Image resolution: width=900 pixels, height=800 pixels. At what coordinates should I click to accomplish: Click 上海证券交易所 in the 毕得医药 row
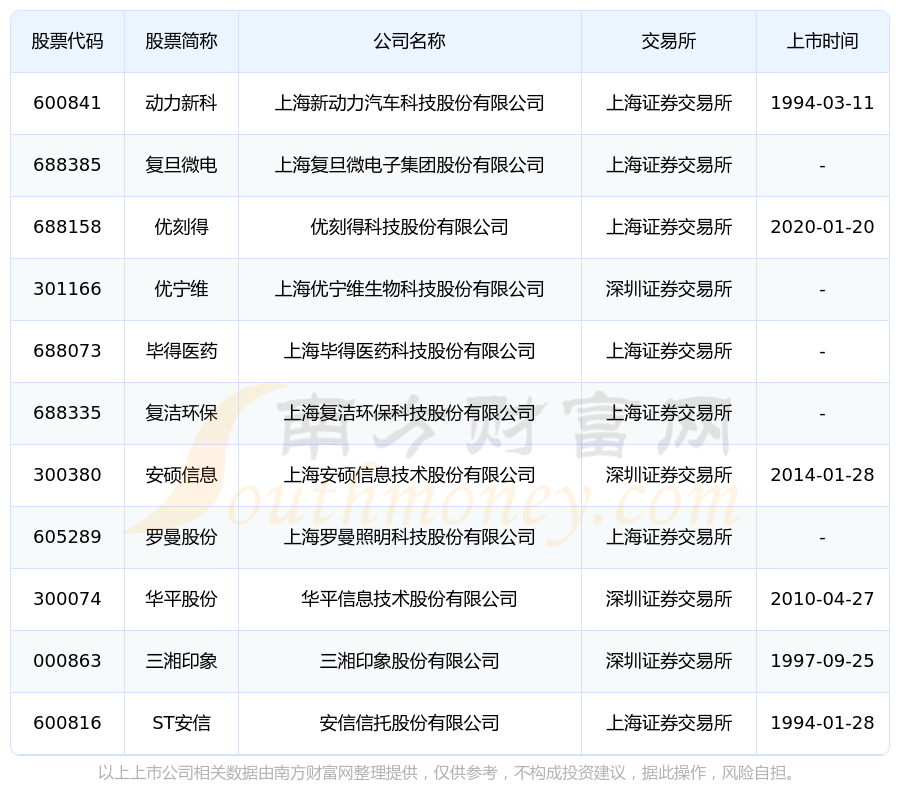click(x=669, y=351)
